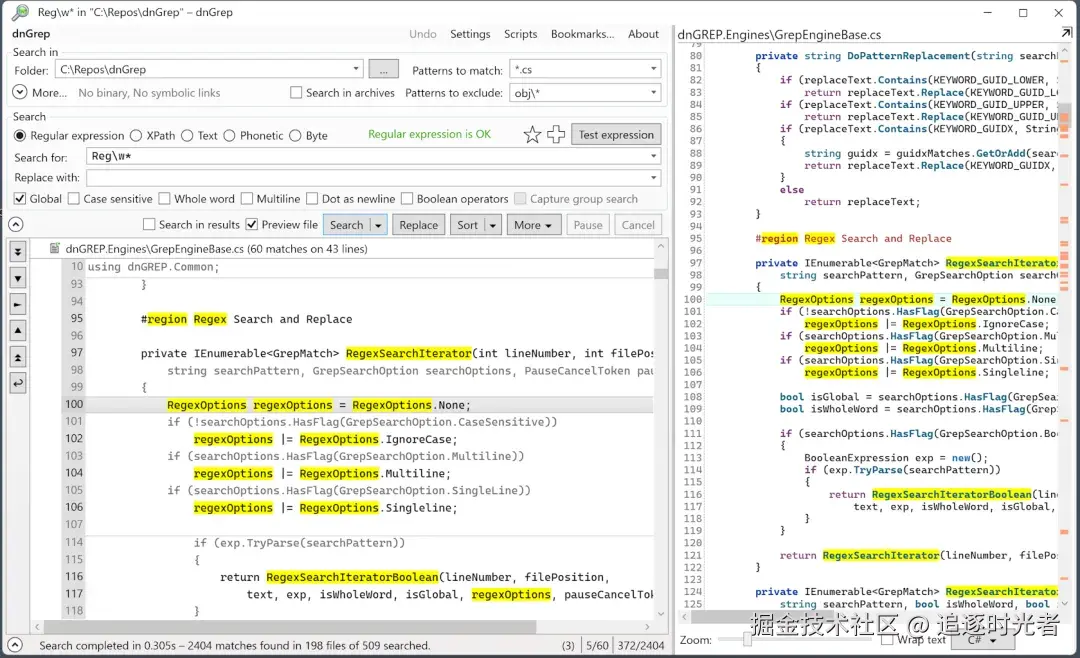Open the Patterns to match dropdown
This screenshot has height=658, width=1080.
point(653,70)
